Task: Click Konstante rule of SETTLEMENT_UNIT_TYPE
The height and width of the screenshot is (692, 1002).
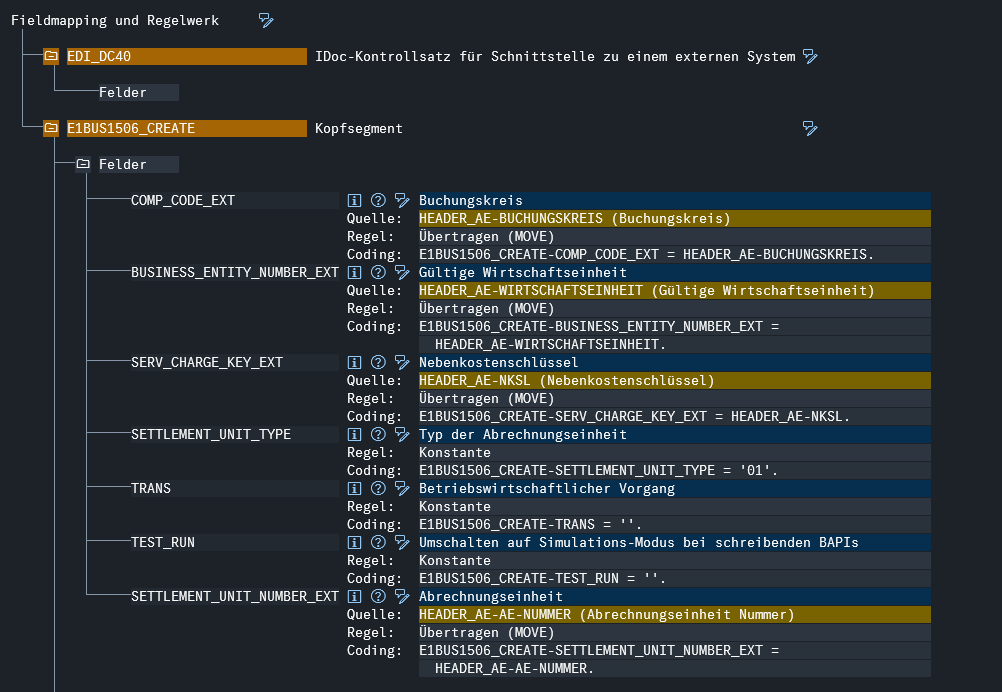Action: [675, 453]
